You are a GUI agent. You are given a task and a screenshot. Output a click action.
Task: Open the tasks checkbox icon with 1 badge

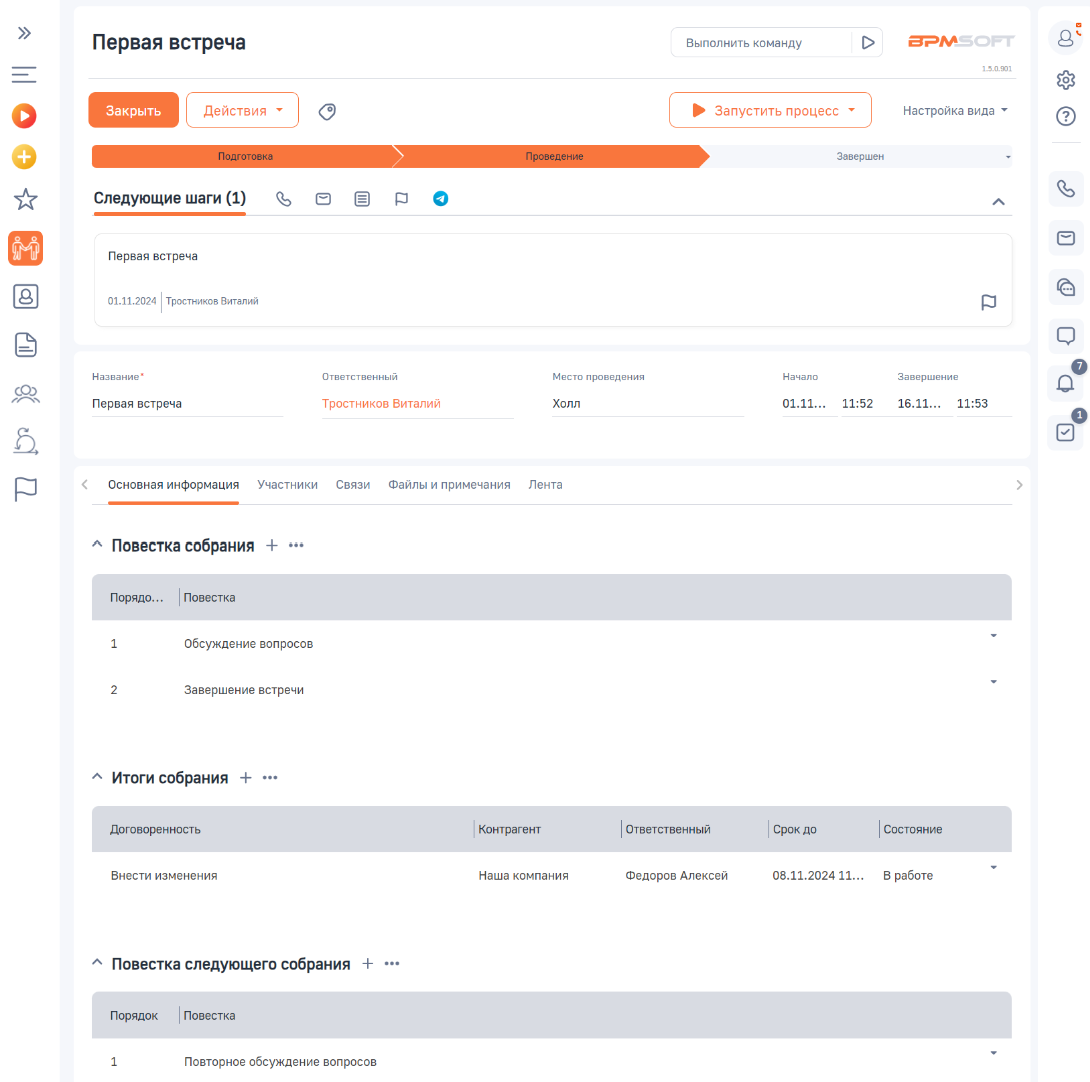tap(1066, 433)
